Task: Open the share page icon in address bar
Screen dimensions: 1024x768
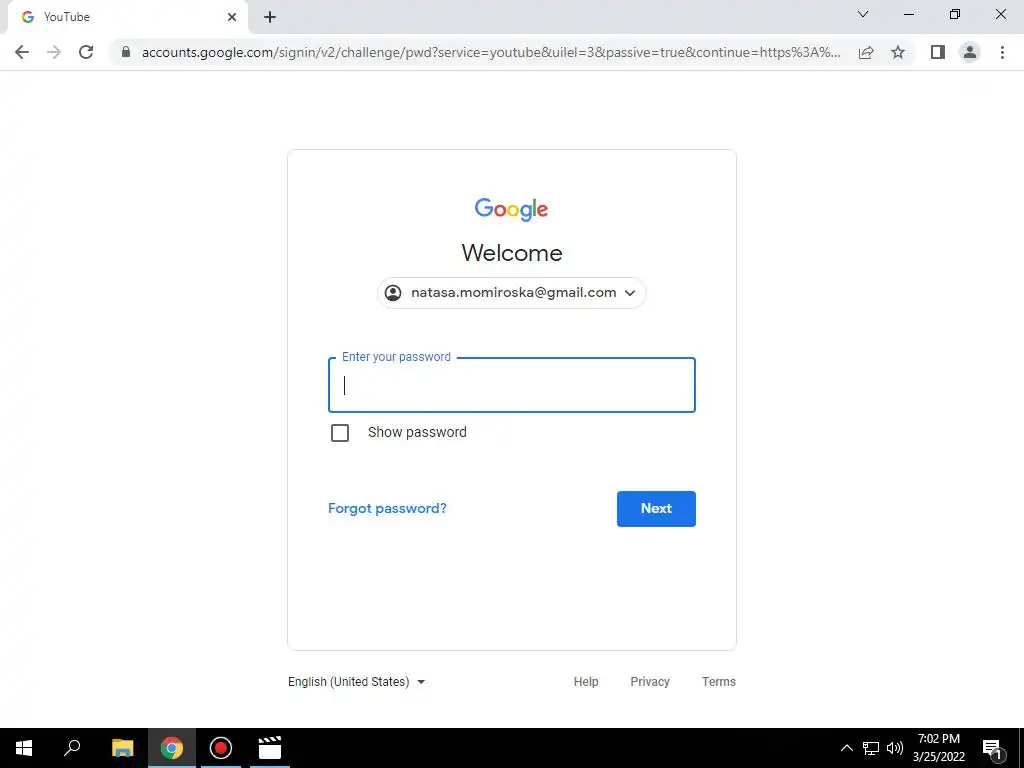Action: coord(866,52)
